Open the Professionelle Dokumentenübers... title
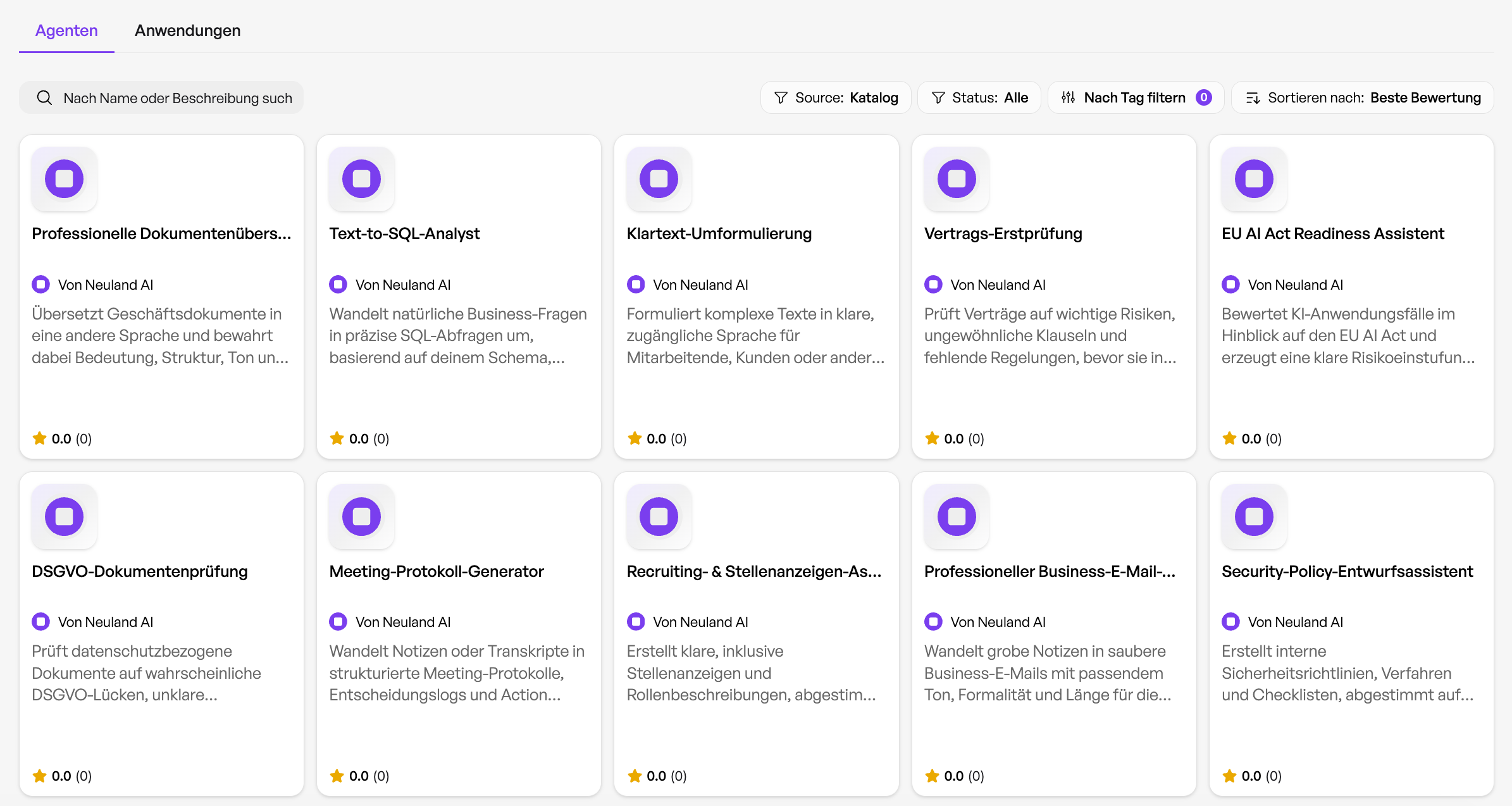This screenshot has height=806, width=1512. tap(161, 233)
